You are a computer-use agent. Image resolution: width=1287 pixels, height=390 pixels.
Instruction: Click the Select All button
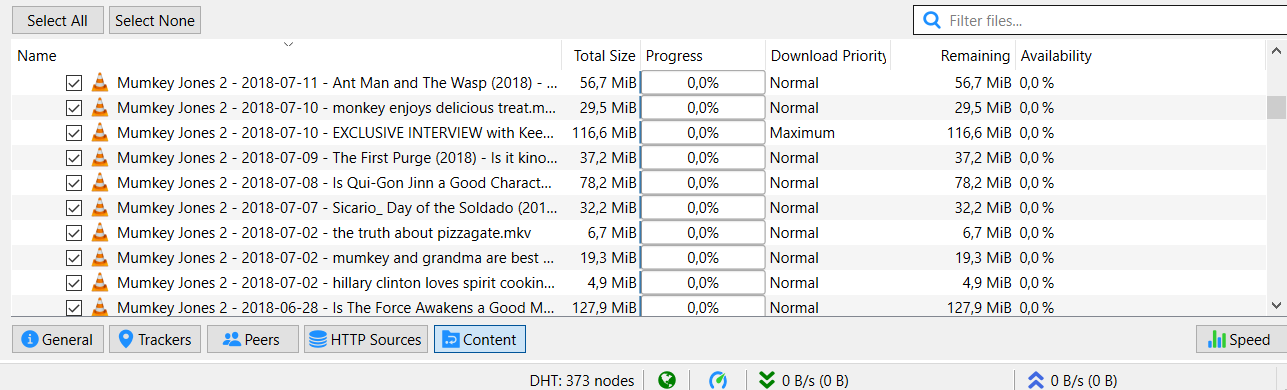pos(57,20)
